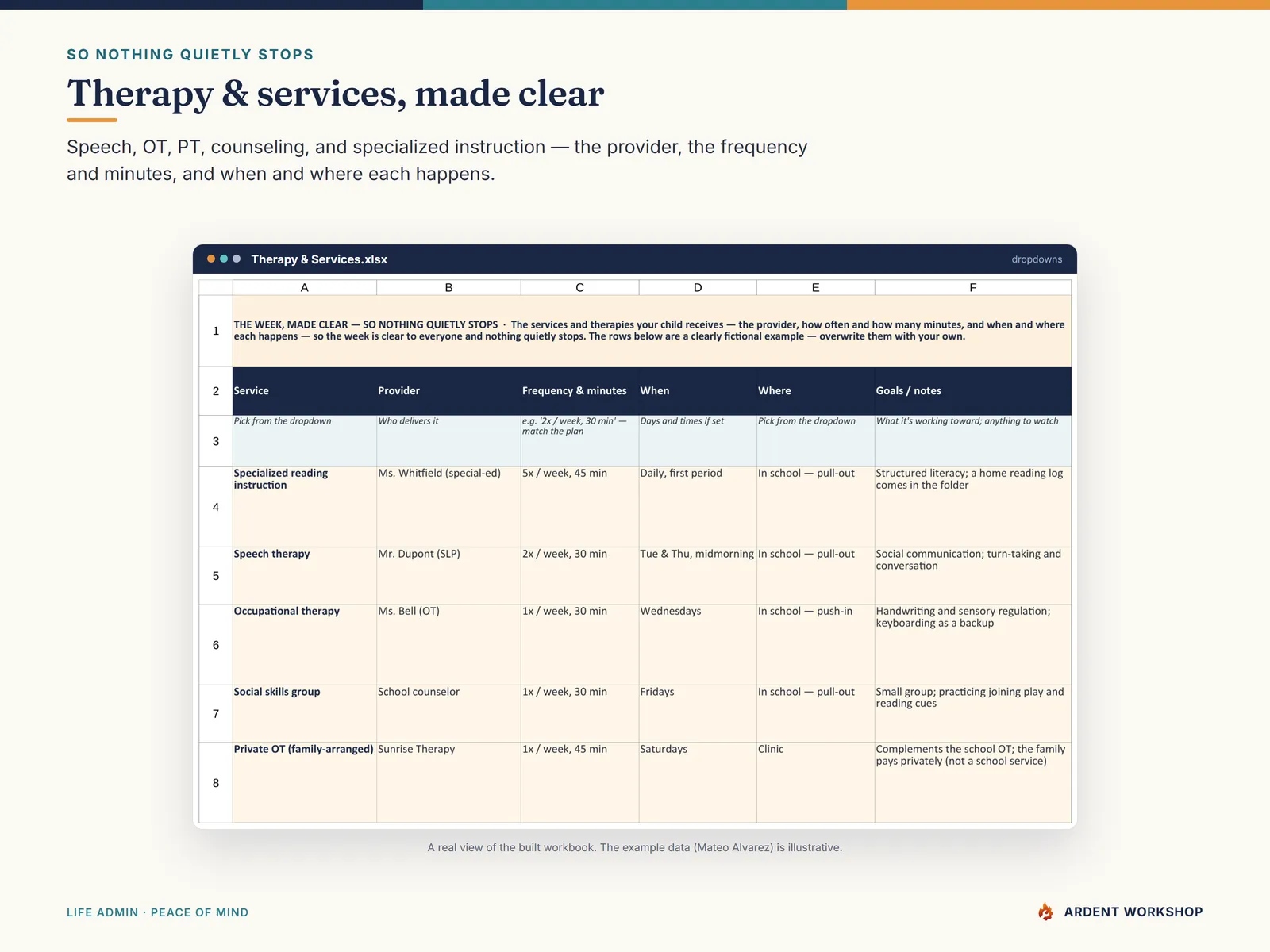Open the 'Specialized reading instruction' service dropdown cell
The width and height of the screenshot is (1270, 952).
[x=304, y=507]
